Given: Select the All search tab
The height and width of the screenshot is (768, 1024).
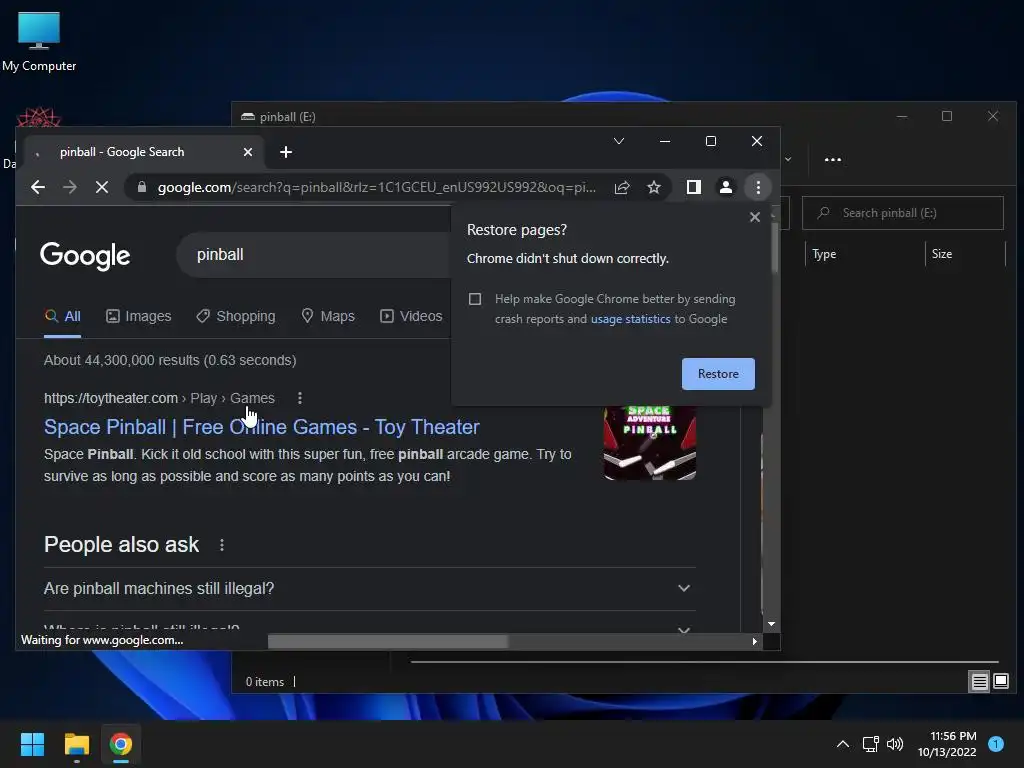Looking at the screenshot, I should point(63,317).
